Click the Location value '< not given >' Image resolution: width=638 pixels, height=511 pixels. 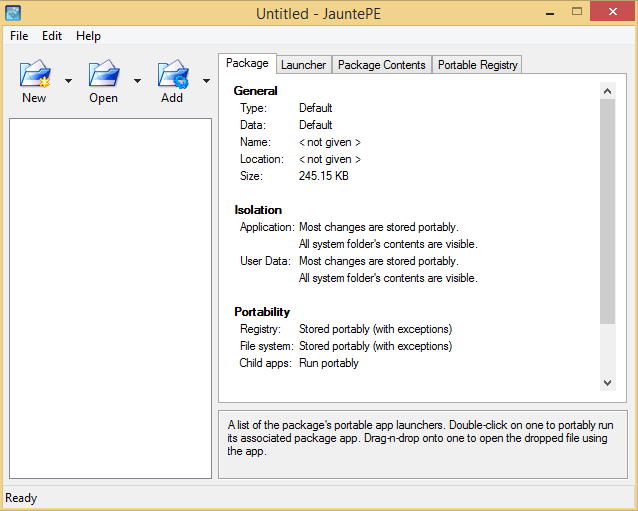pos(330,159)
